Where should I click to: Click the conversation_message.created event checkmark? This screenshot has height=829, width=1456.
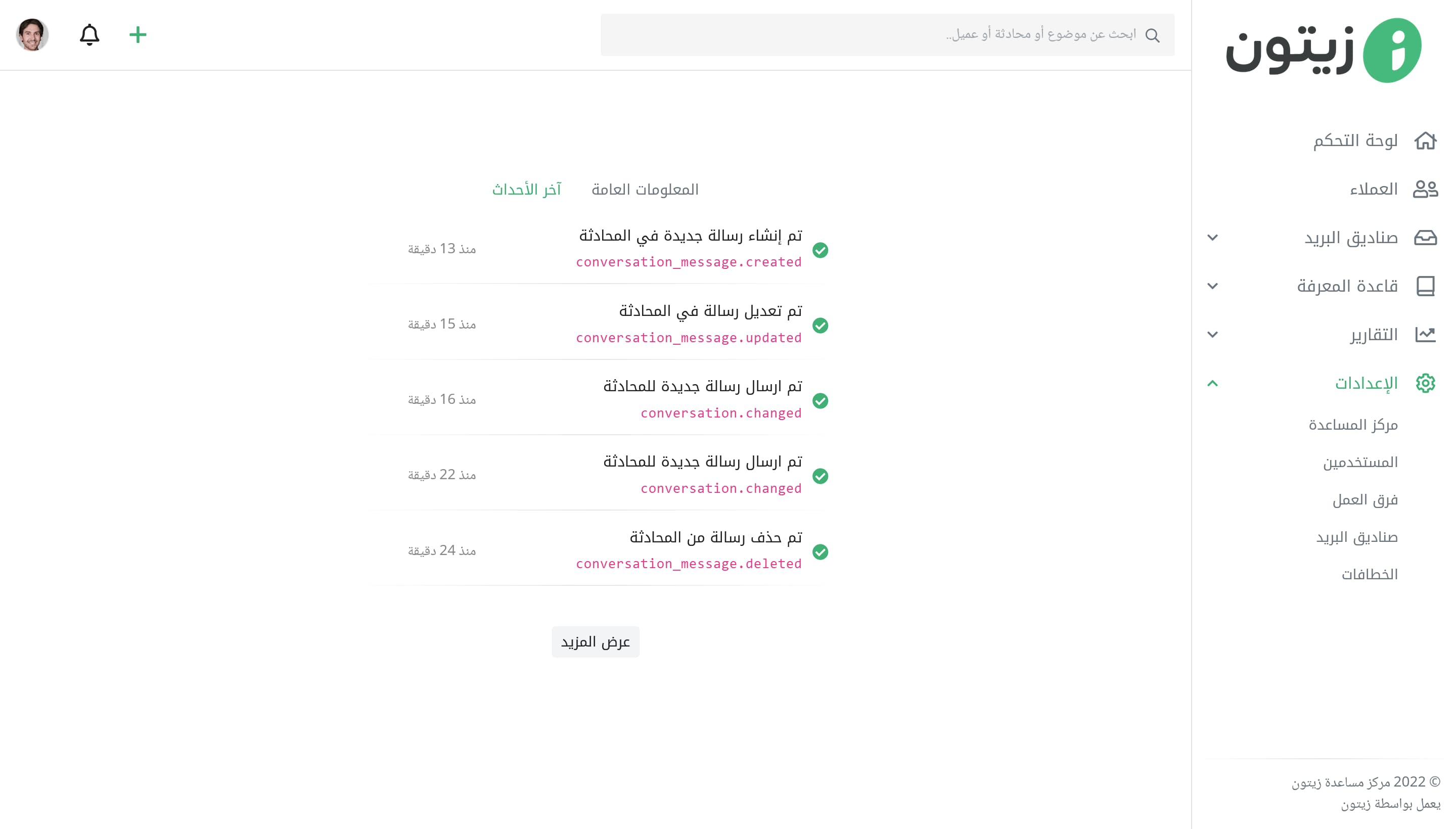(820, 250)
